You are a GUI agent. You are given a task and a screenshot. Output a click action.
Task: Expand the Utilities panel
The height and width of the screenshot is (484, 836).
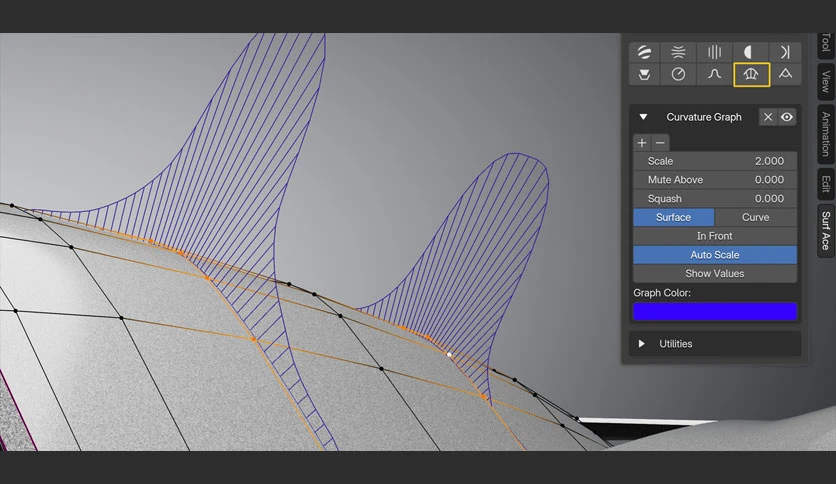[x=641, y=344]
